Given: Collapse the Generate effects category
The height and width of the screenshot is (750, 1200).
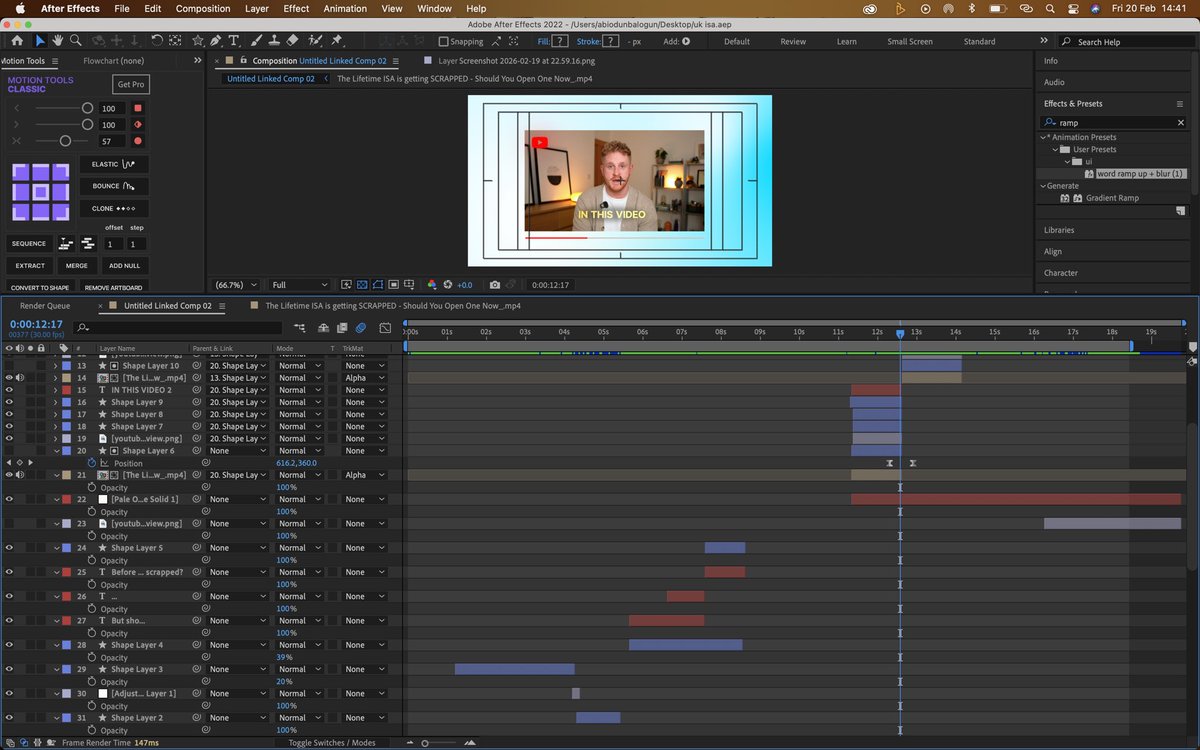Looking at the screenshot, I should [x=1044, y=186].
